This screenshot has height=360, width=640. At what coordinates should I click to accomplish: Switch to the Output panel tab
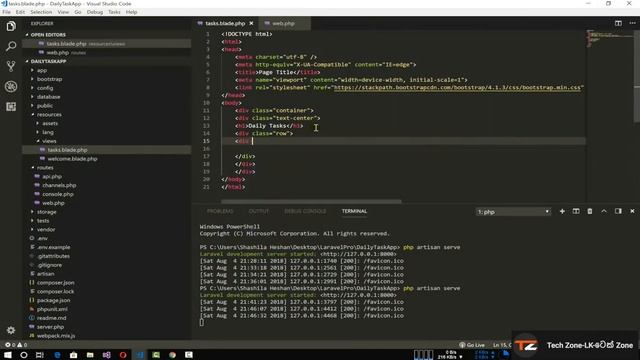259,211
